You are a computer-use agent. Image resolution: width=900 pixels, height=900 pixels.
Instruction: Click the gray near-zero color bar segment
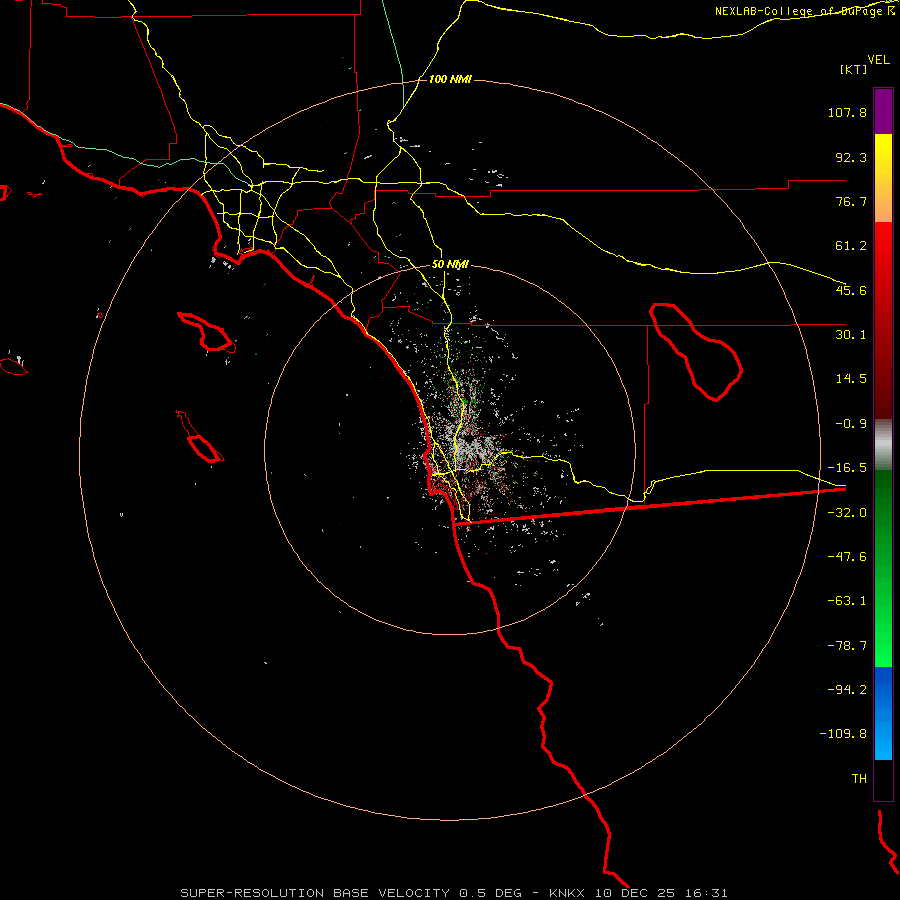(883, 445)
